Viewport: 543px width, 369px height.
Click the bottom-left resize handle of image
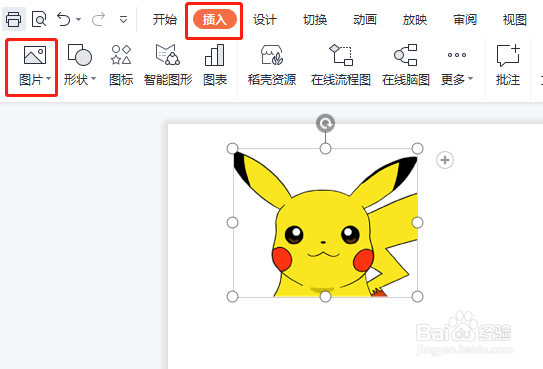tap(232, 297)
